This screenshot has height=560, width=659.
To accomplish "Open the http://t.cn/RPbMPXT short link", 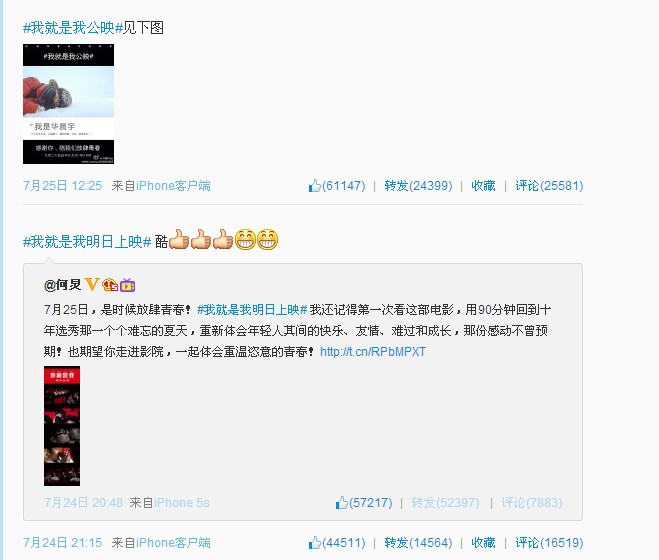I will 373,351.
